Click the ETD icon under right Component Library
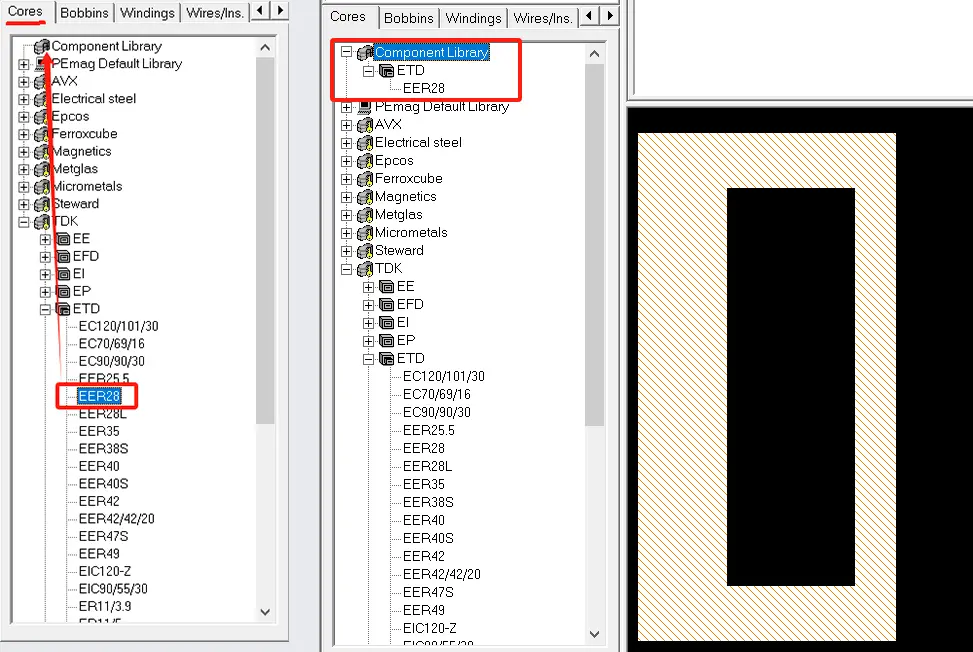Screen dimensions: 973x652 [x=387, y=71]
